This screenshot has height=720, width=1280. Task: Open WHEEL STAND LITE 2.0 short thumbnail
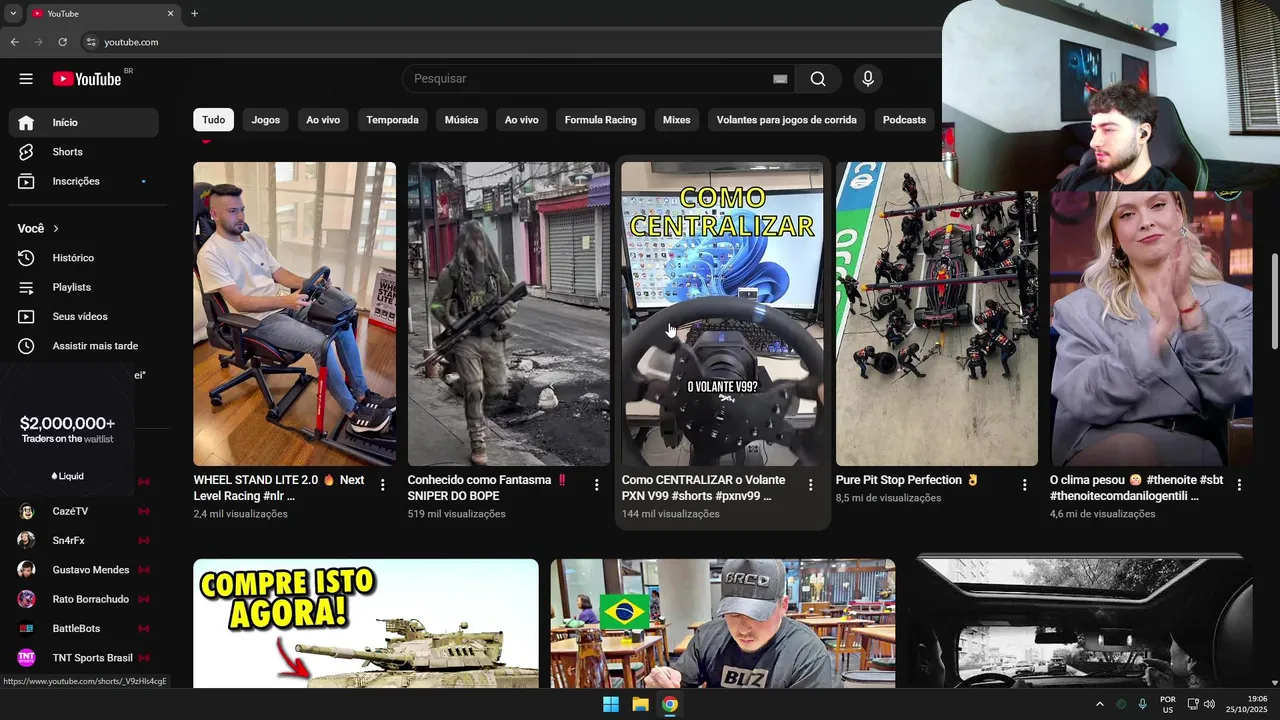point(294,314)
